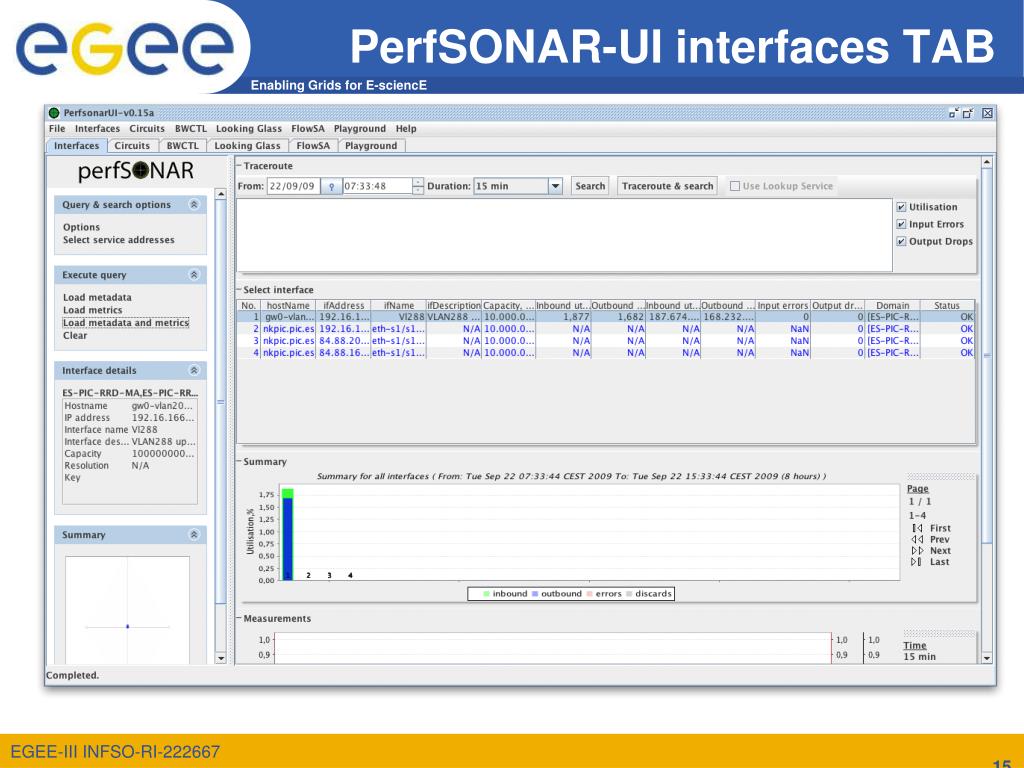The image size is (1024, 768).
Task: Go to Last page icon
Action: click(917, 562)
